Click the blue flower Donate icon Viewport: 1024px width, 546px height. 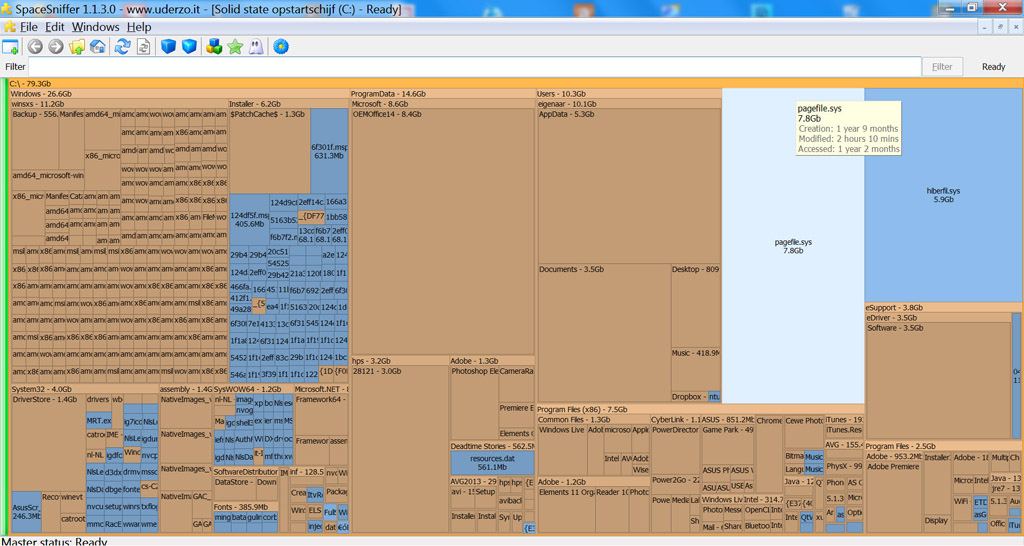281,47
